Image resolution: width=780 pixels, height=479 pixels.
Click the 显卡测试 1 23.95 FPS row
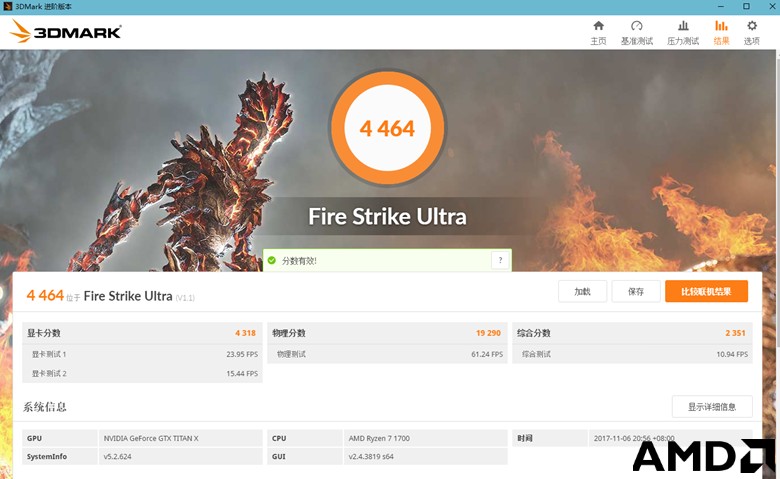coord(142,354)
